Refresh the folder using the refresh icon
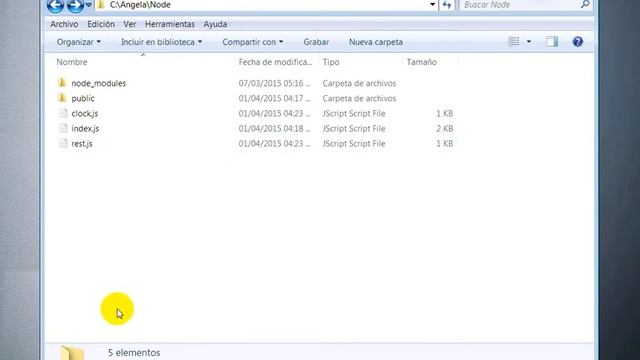This screenshot has height=360, width=640. click(447, 5)
